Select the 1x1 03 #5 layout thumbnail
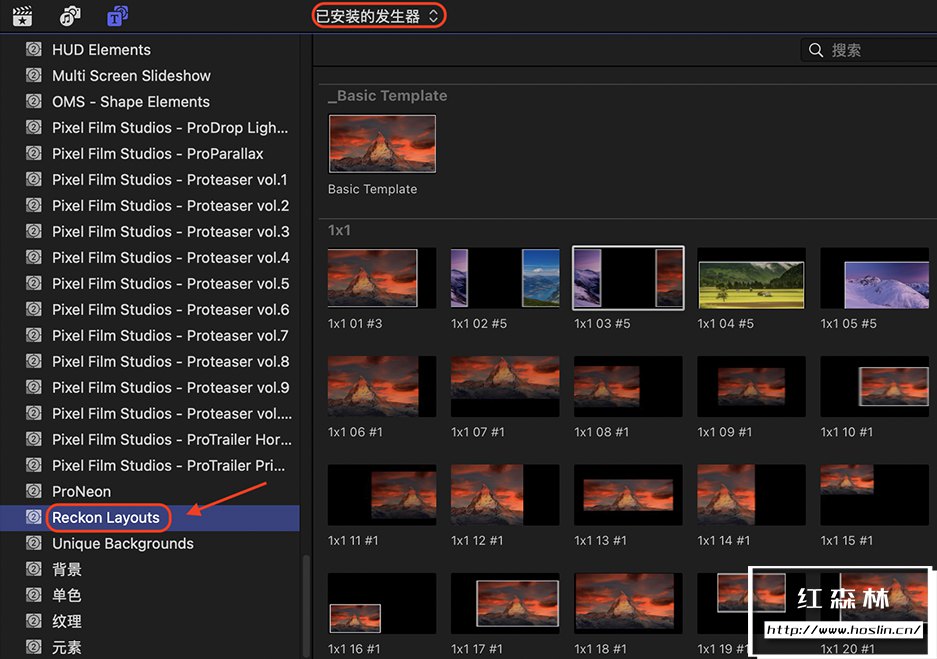This screenshot has height=659, width=937. pos(628,278)
